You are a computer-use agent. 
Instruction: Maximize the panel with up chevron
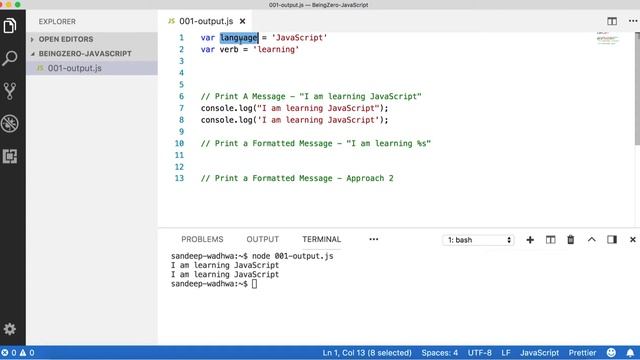coord(591,240)
